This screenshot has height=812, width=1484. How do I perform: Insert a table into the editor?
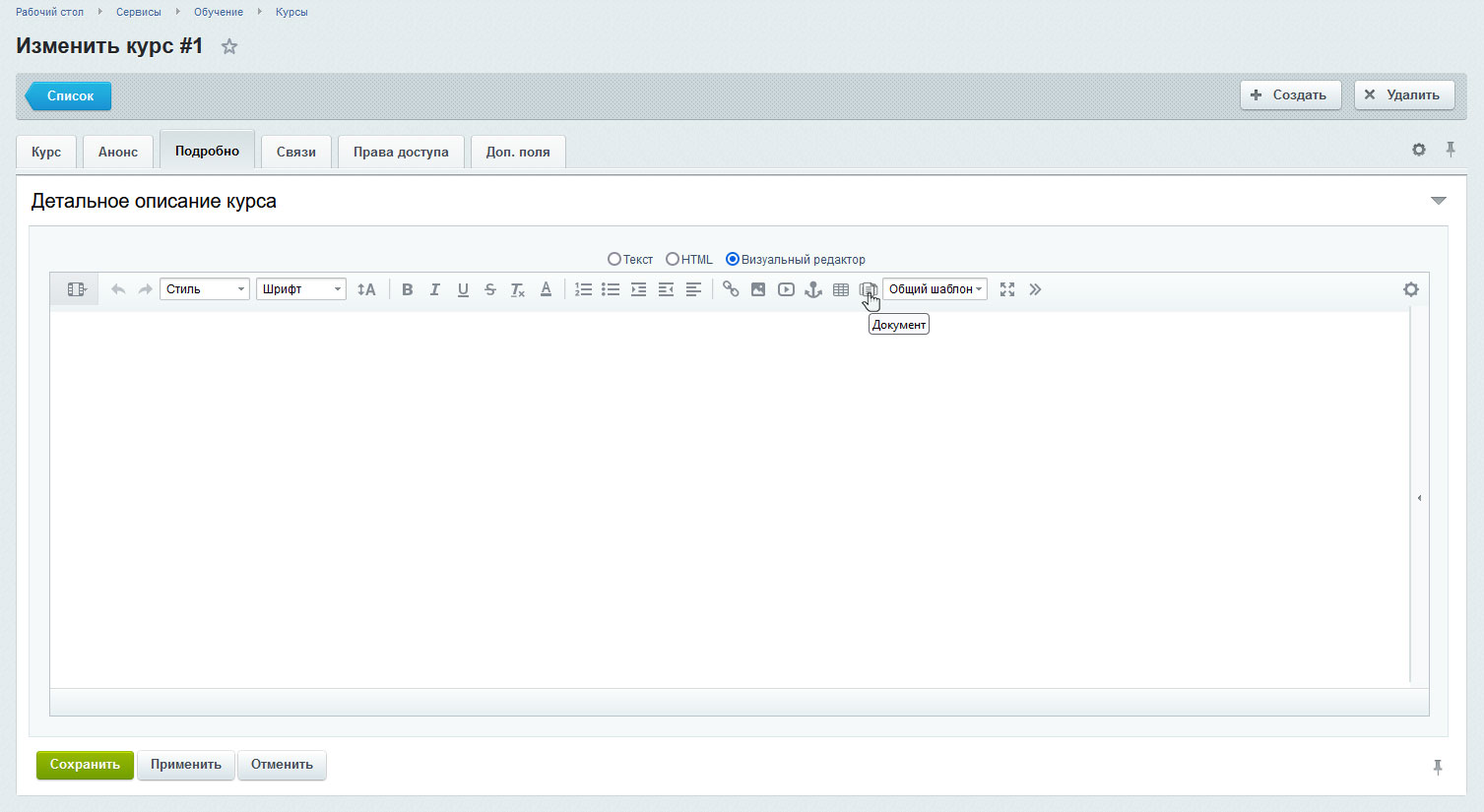click(x=841, y=289)
